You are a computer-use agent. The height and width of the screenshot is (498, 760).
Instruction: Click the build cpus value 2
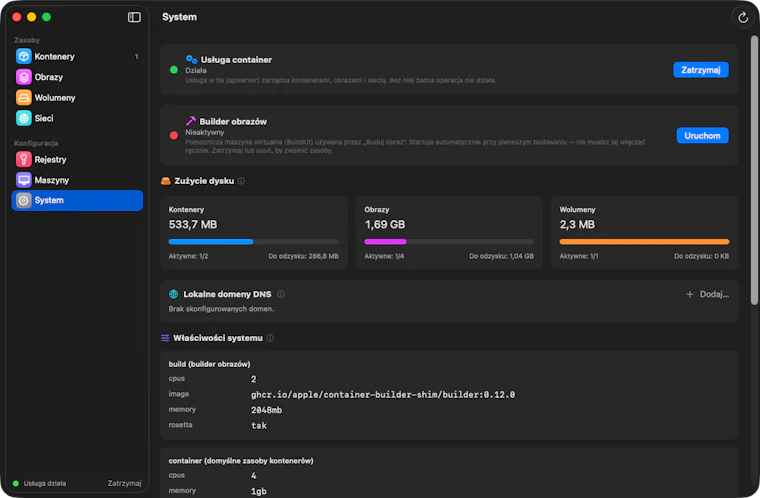pyautogui.click(x=253, y=379)
